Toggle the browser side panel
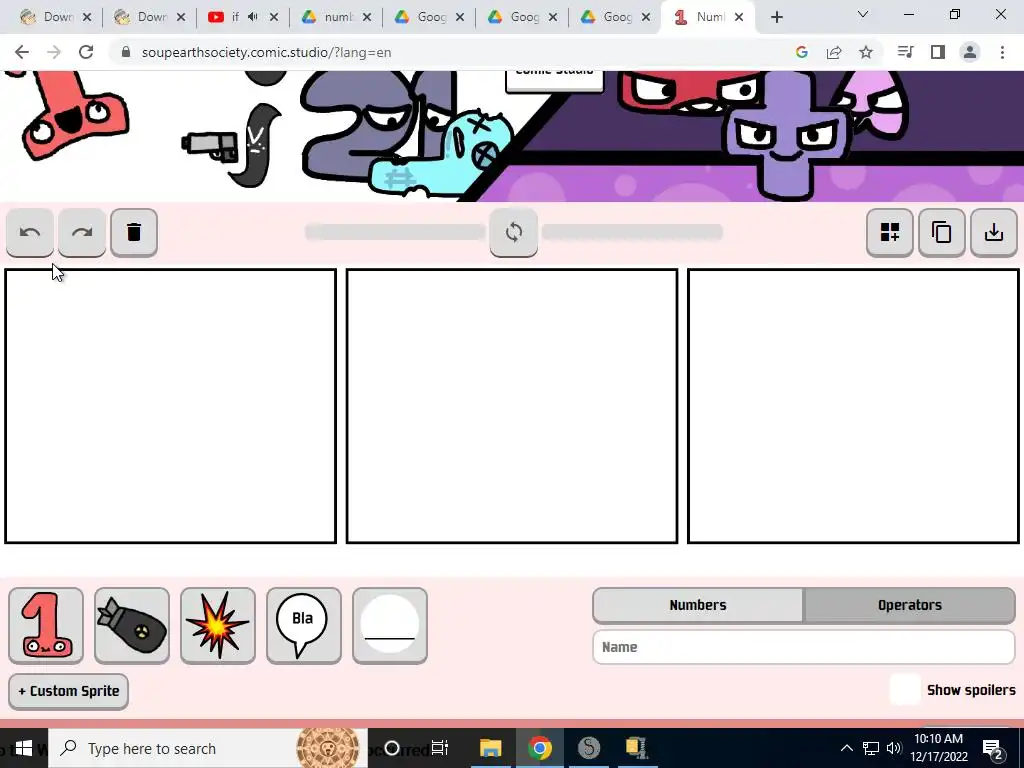The width and height of the screenshot is (1024, 768). tap(938, 52)
